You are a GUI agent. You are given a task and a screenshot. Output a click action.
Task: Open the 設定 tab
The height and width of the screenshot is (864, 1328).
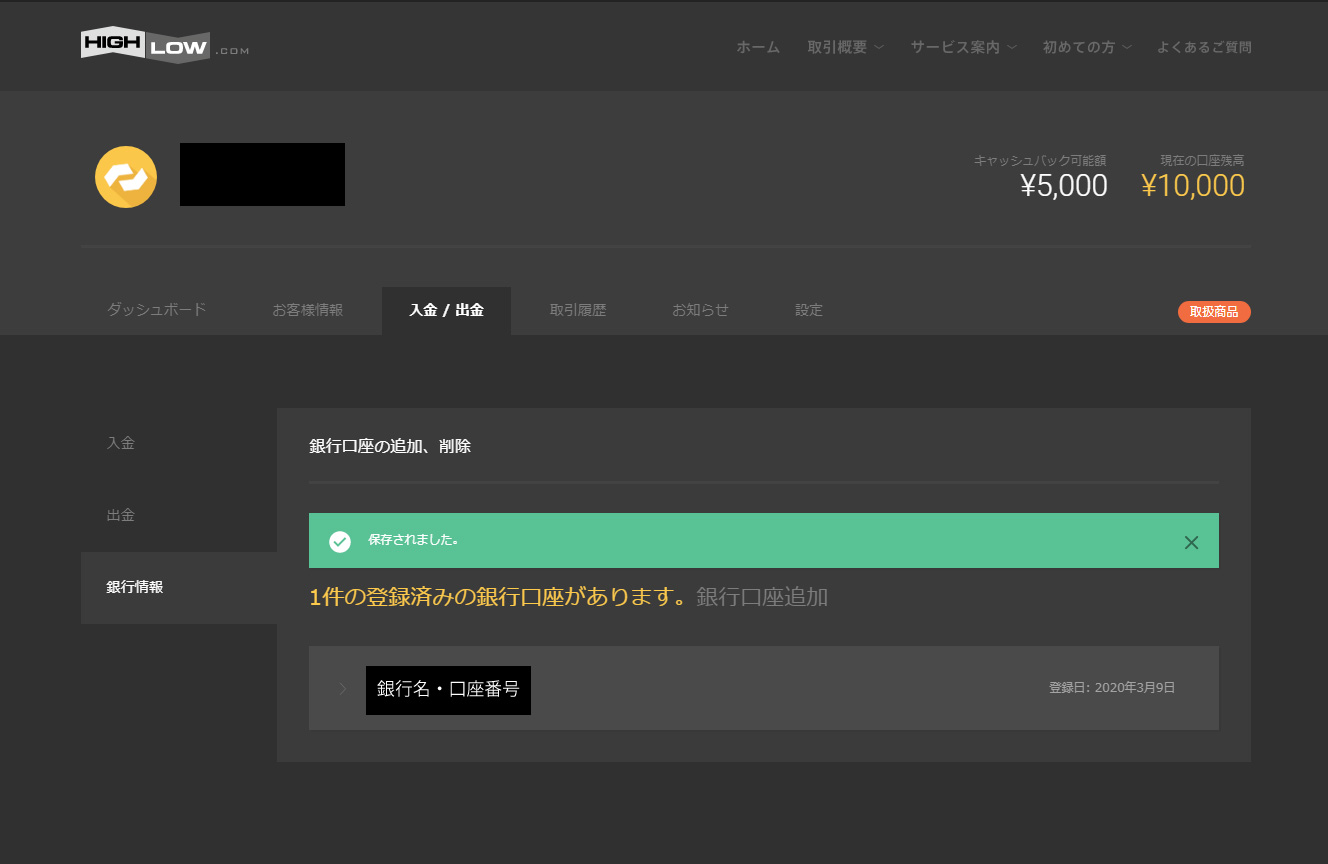(809, 310)
